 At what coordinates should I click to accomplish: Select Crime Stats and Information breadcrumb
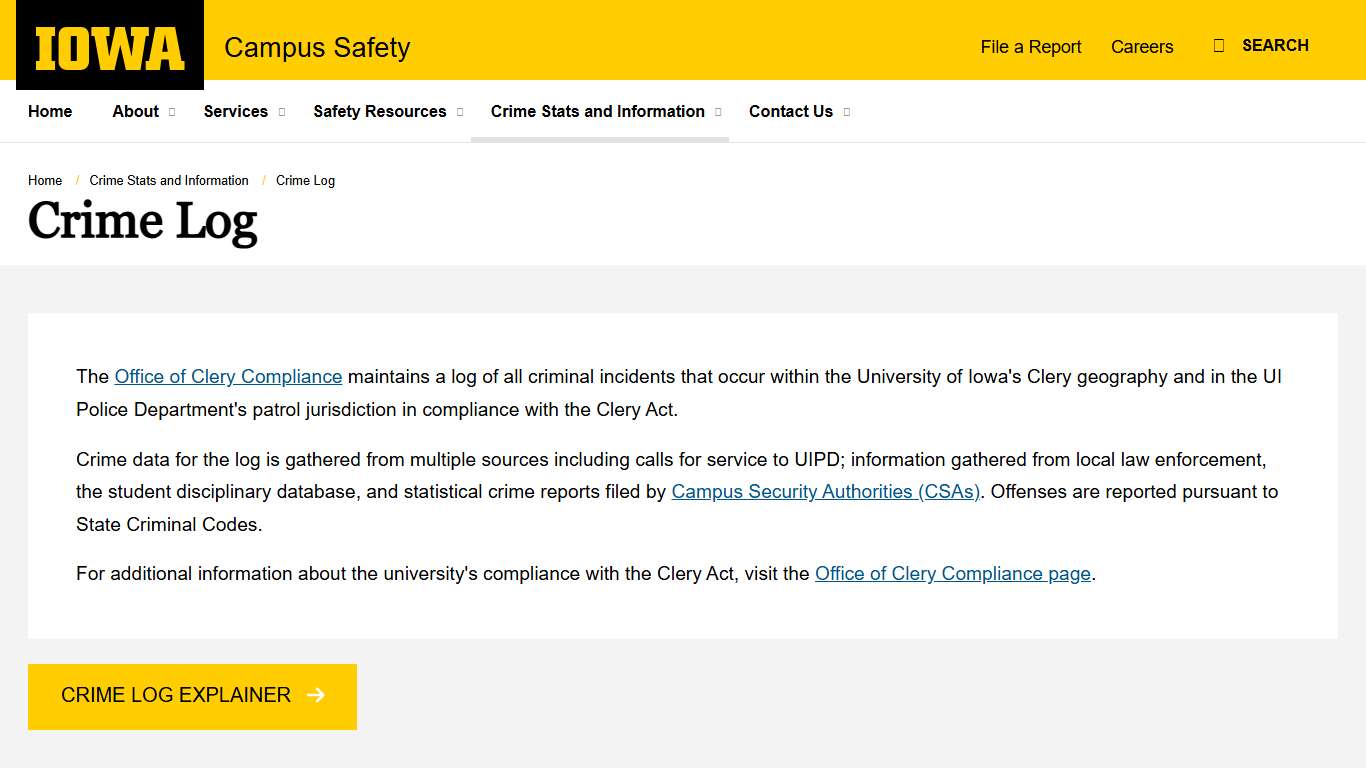(168, 181)
